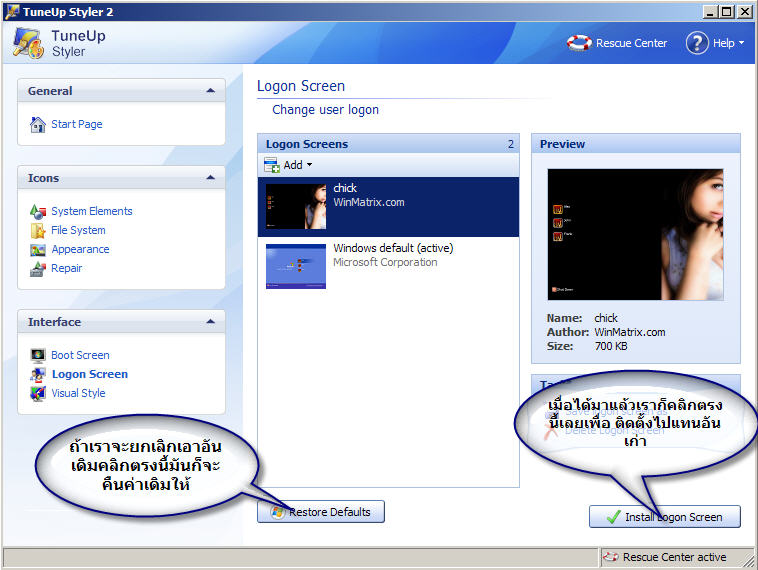Close the TuneUp Styler window

tap(744, 12)
